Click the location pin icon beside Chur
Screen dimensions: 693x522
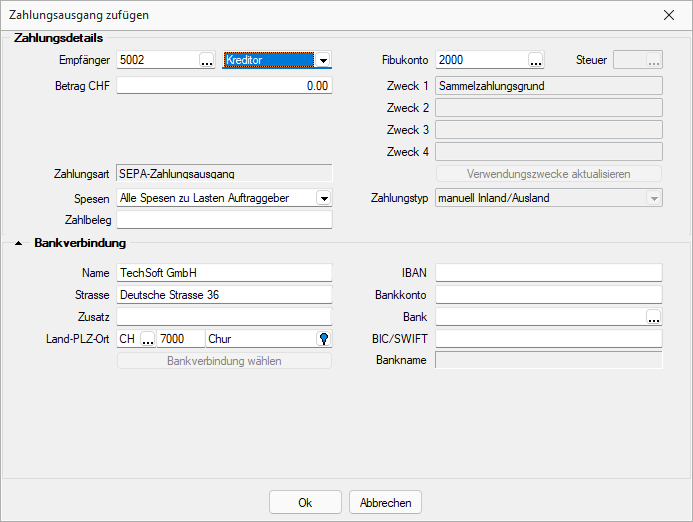click(323, 339)
